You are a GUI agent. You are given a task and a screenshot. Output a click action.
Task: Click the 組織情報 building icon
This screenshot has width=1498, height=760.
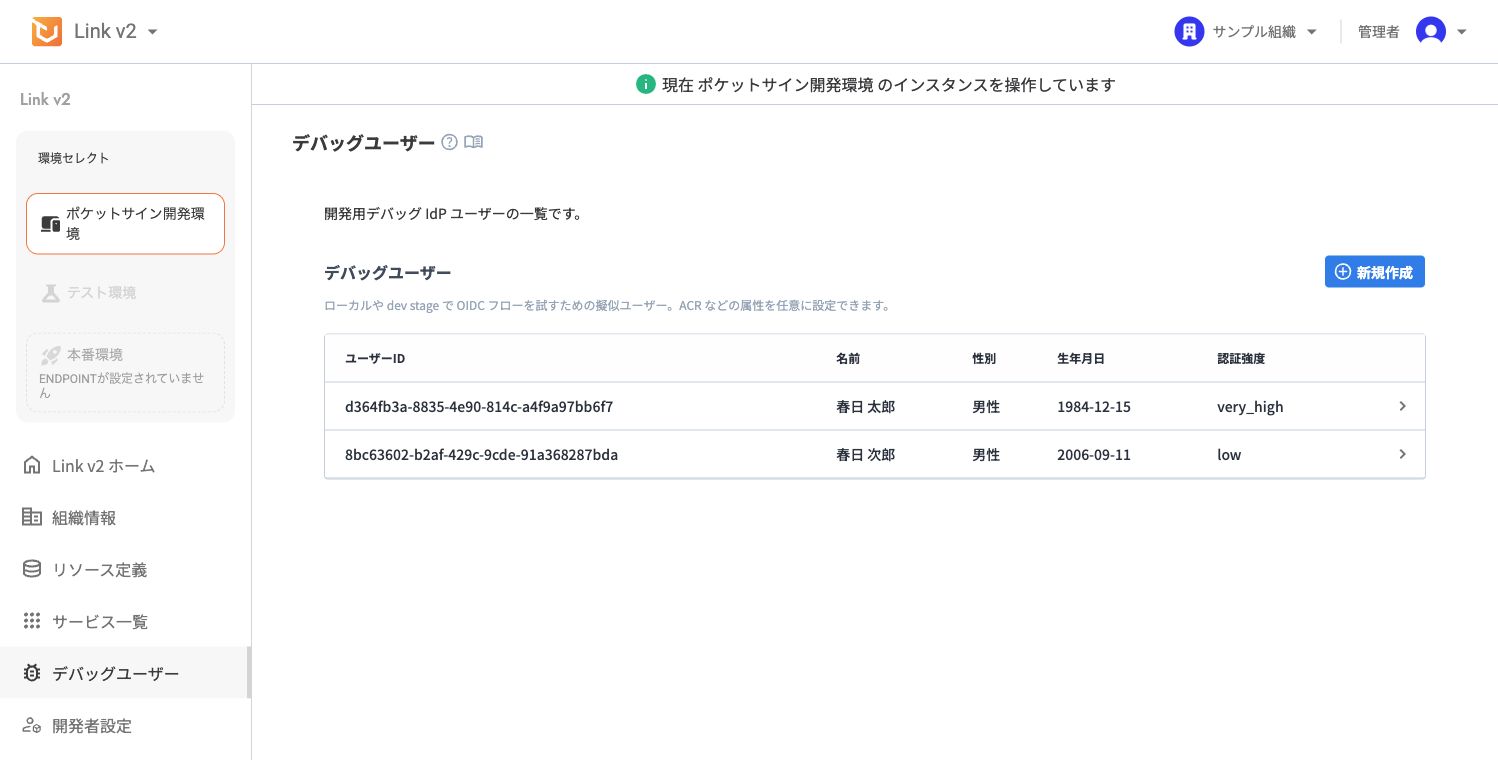(32, 517)
